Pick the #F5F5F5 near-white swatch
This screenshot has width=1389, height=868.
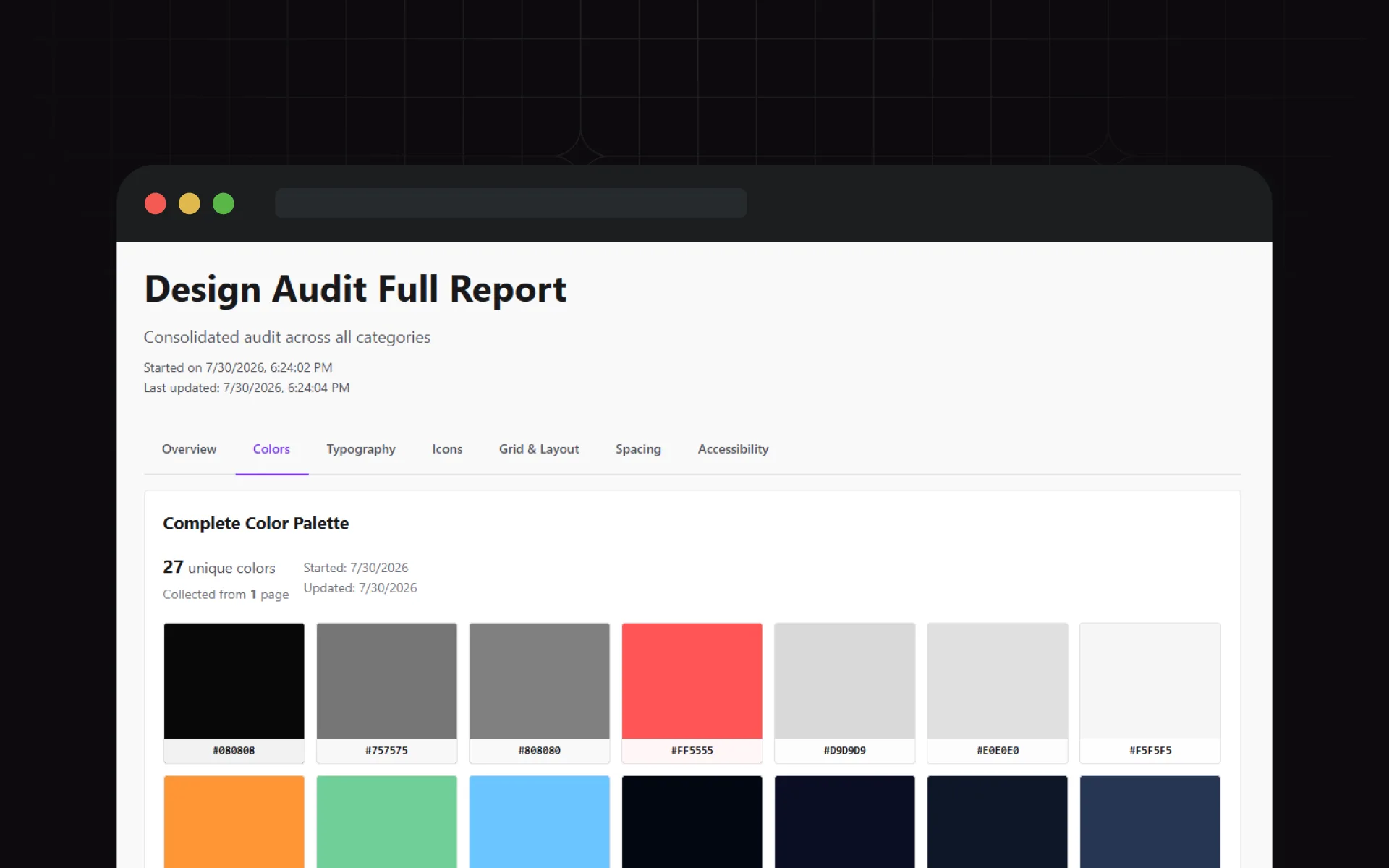(x=1150, y=693)
